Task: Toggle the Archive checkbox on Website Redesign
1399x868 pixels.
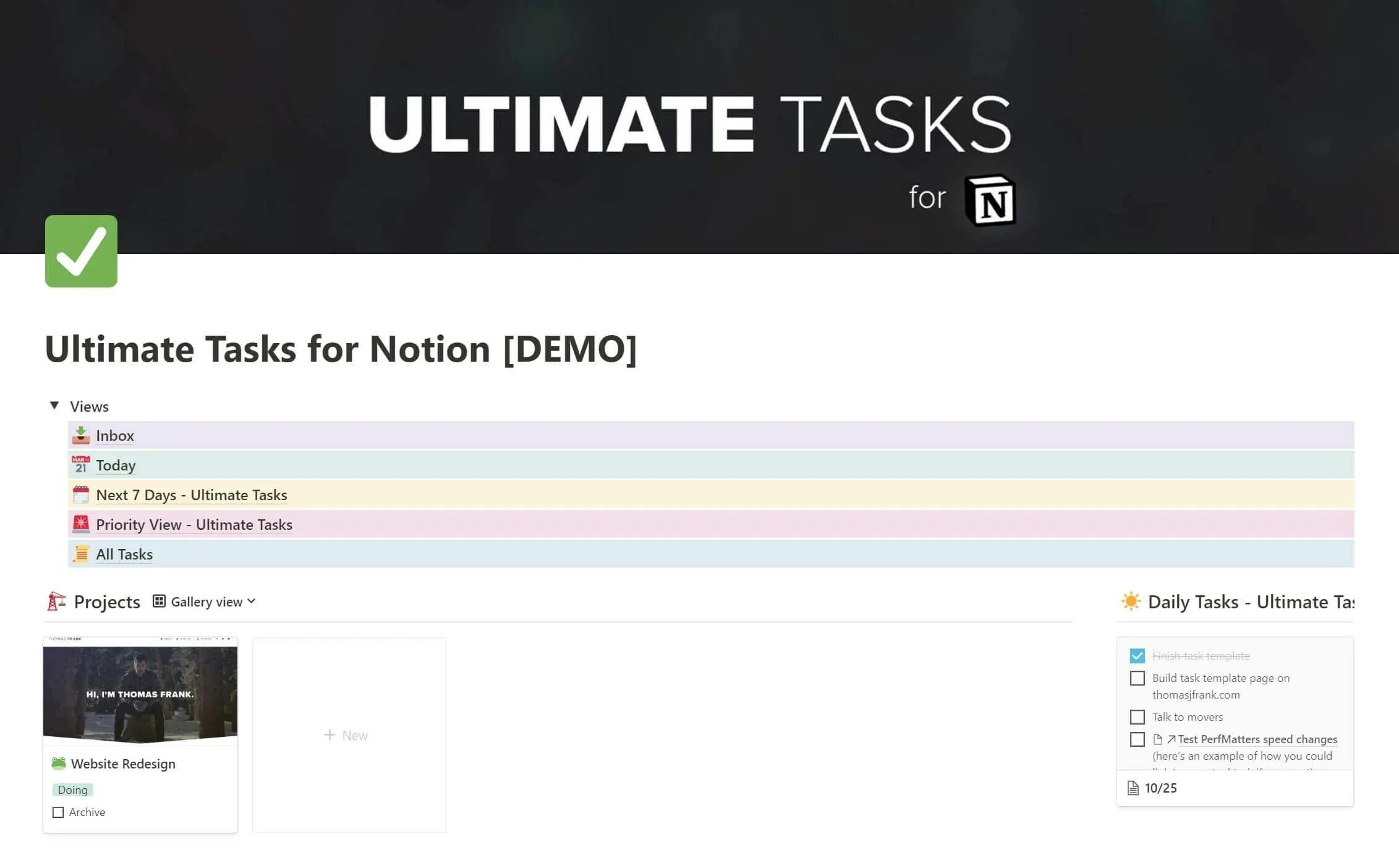Action: 58,811
